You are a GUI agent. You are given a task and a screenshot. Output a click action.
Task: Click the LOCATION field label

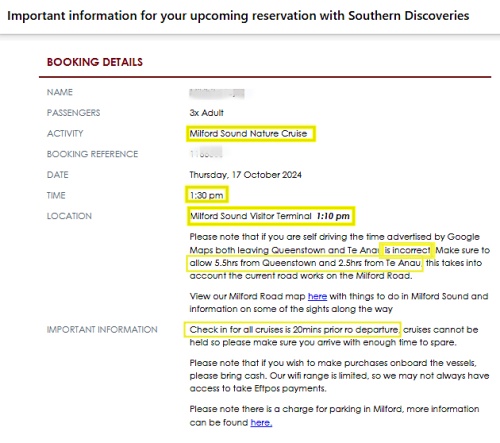coord(69,216)
